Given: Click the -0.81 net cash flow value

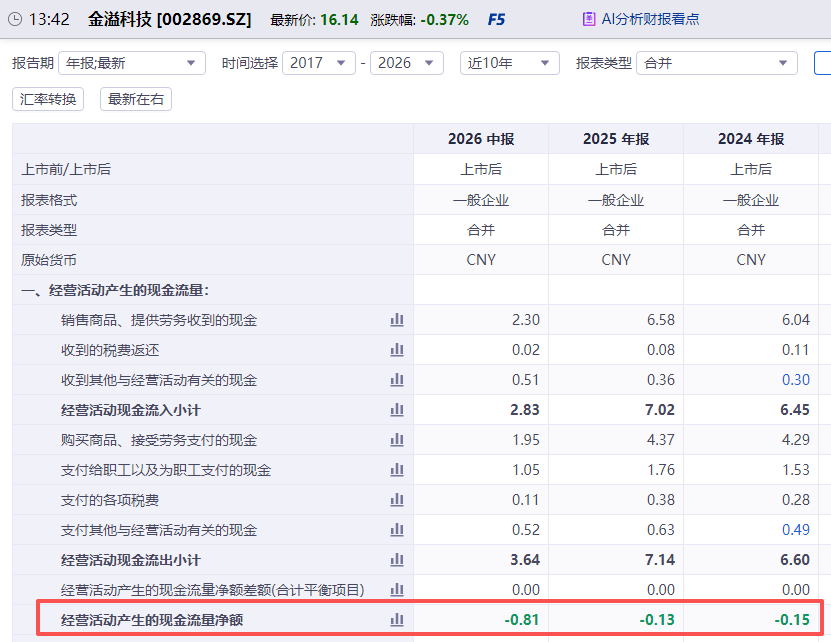Looking at the screenshot, I should pos(521,620).
